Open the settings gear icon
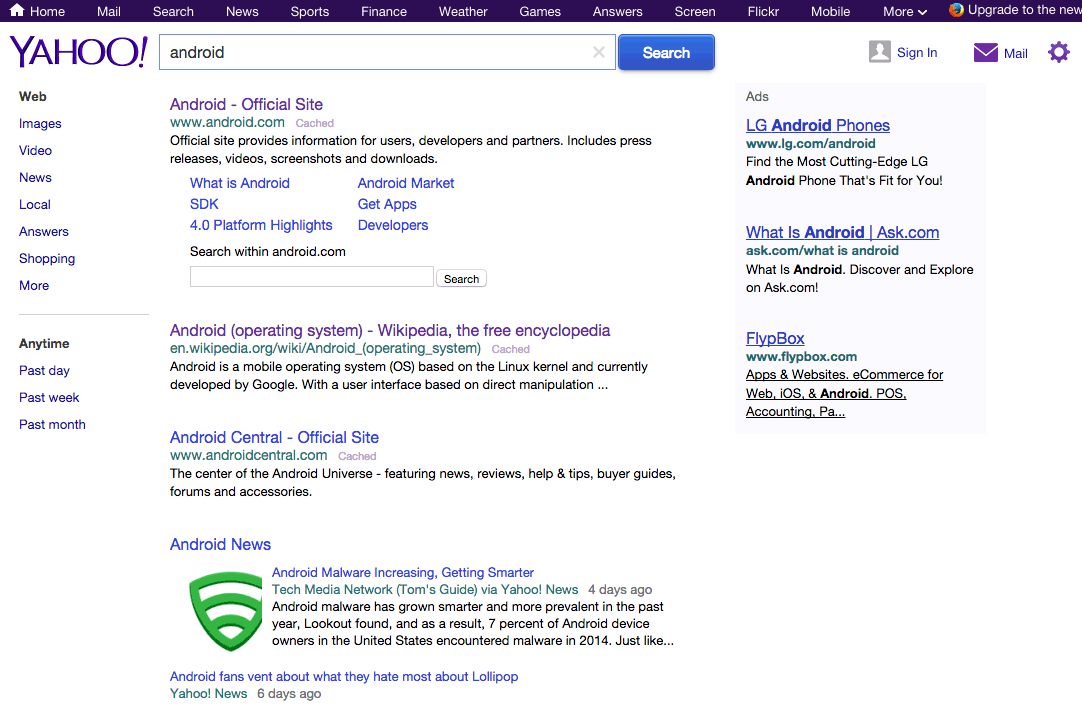Screen dimensions: 1082x708 coord(1059,52)
